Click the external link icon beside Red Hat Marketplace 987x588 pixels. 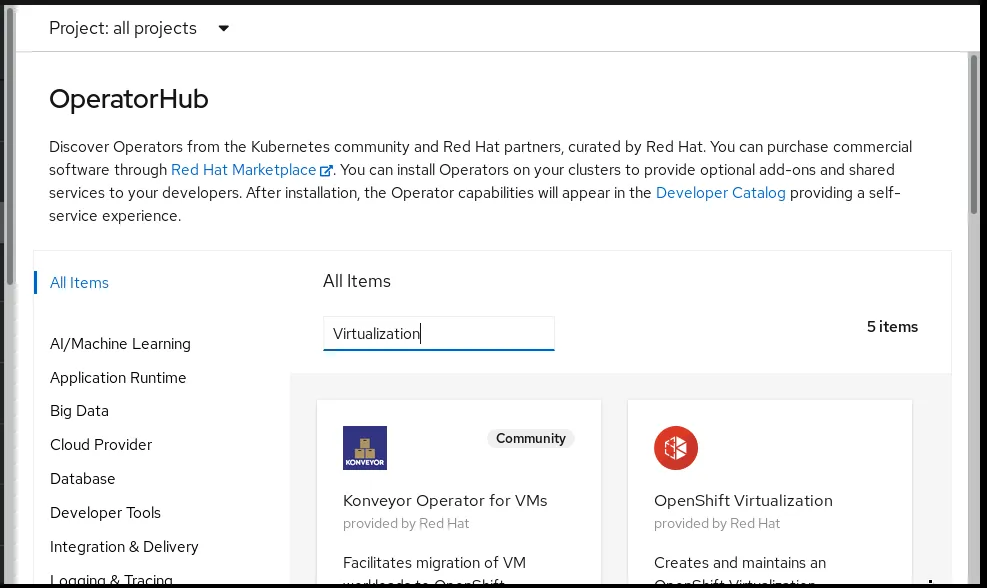(x=326, y=171)
